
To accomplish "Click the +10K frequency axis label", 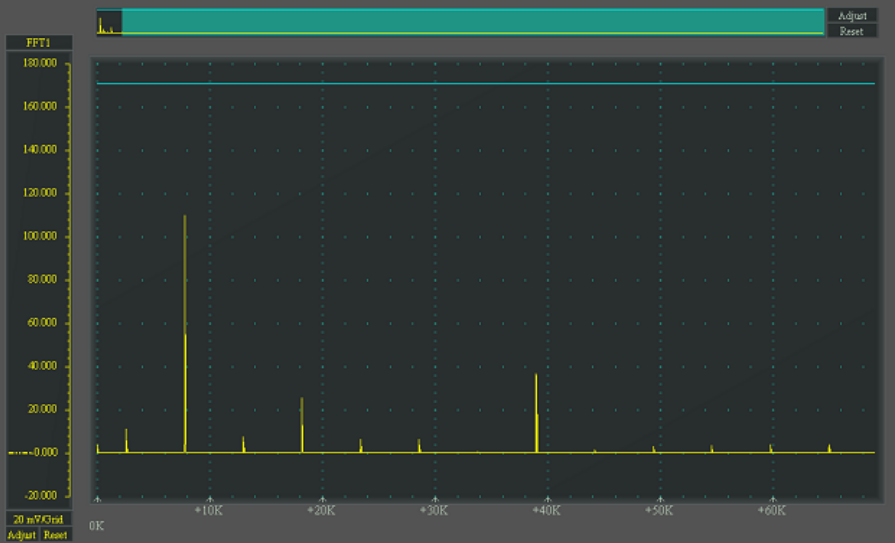I will 208,510.
